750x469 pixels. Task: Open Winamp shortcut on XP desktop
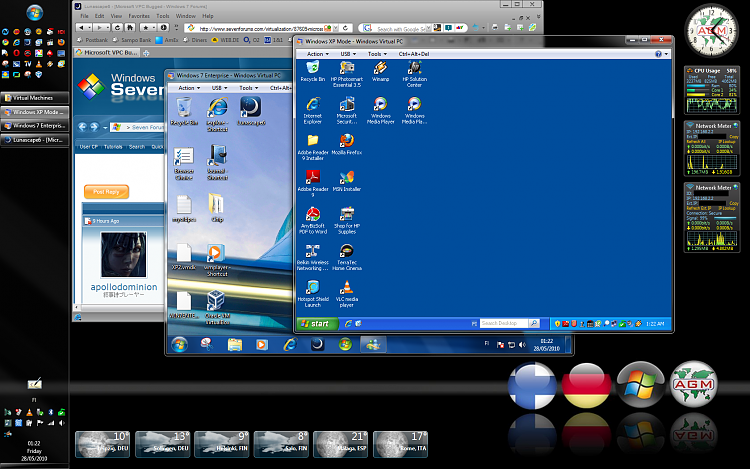(380, 72)
